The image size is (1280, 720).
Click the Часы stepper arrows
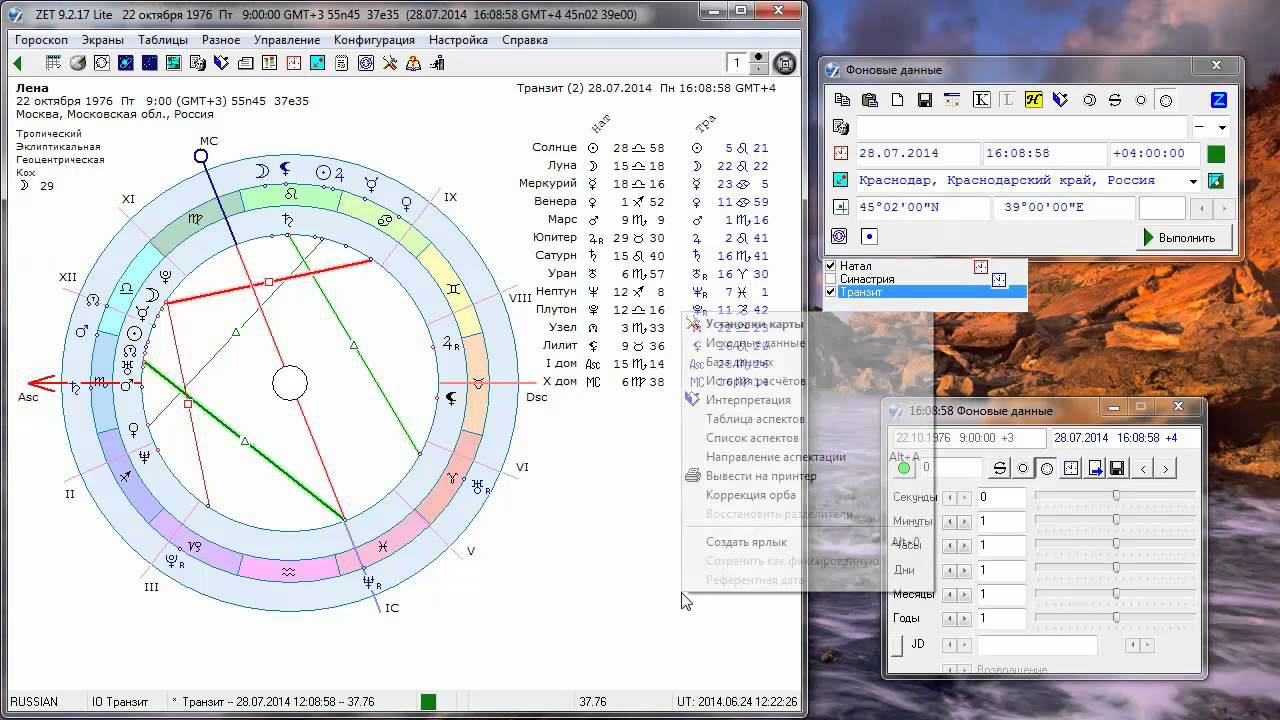(x=957, y=546)
